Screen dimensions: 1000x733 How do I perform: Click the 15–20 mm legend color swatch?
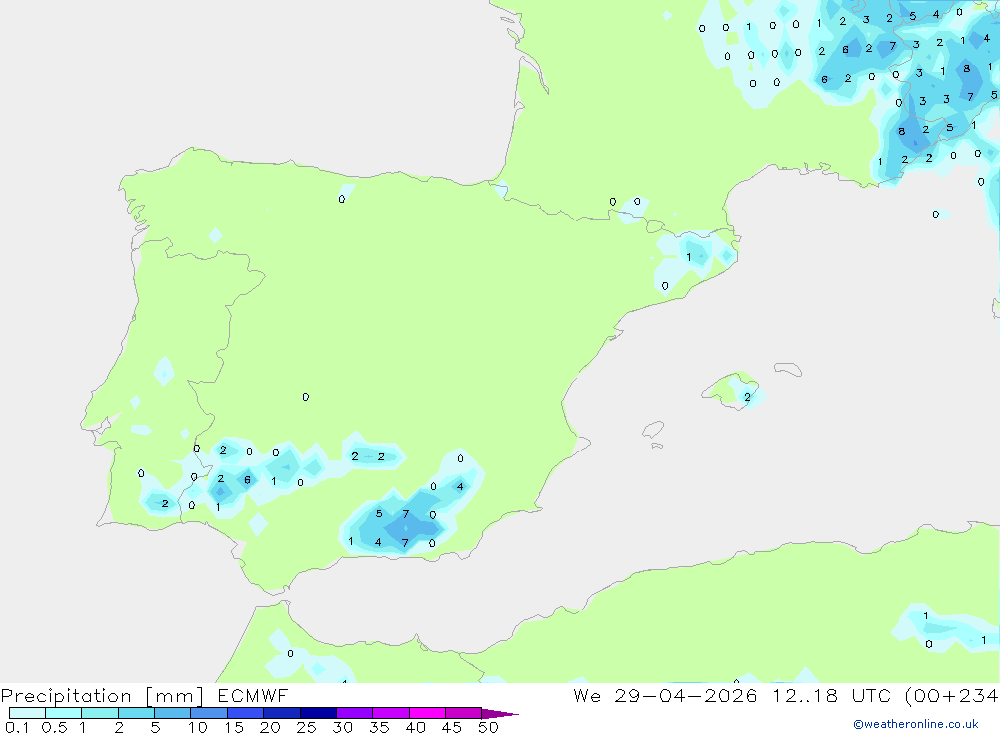(x=245, y=713)
